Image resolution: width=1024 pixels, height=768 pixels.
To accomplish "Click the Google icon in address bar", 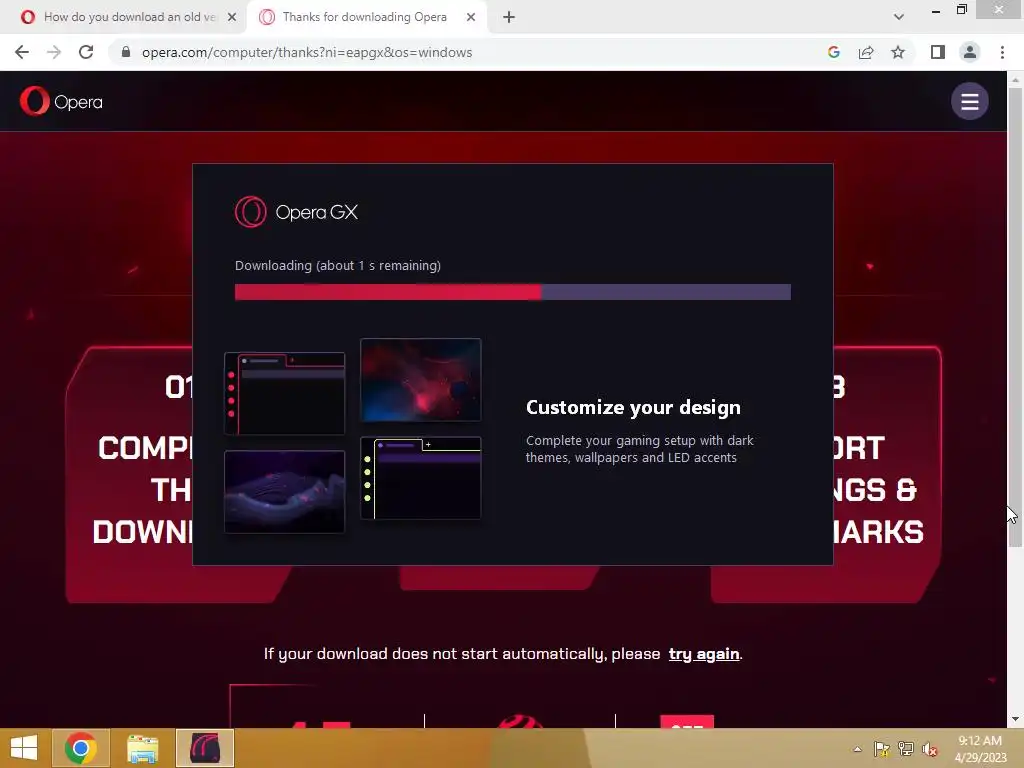I will point(833,52).
